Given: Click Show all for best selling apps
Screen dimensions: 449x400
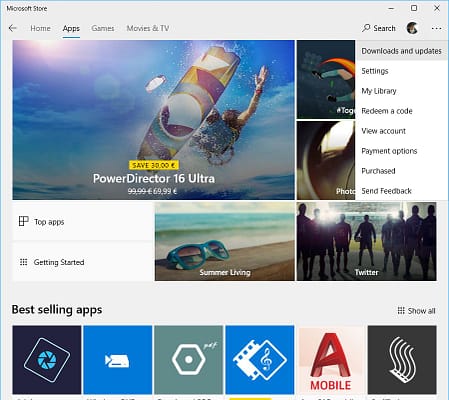Looking at the screenshot, I should pyautogui.click(x=417, y=311).
